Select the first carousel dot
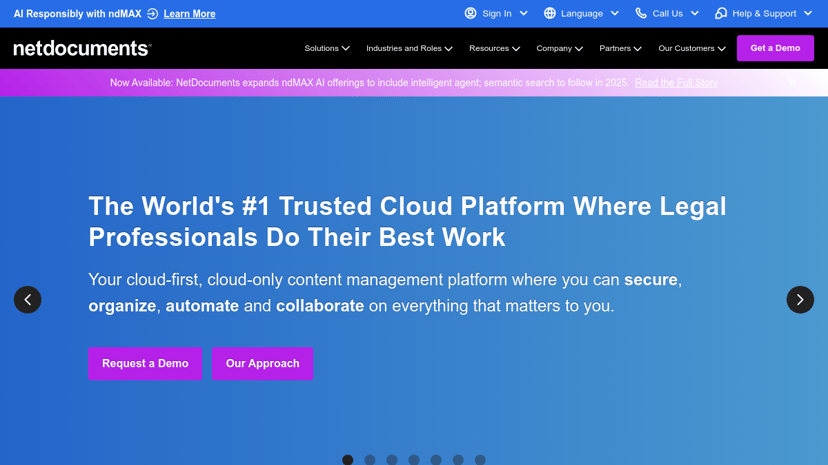 pyautogui.click(x=347, y=460)
